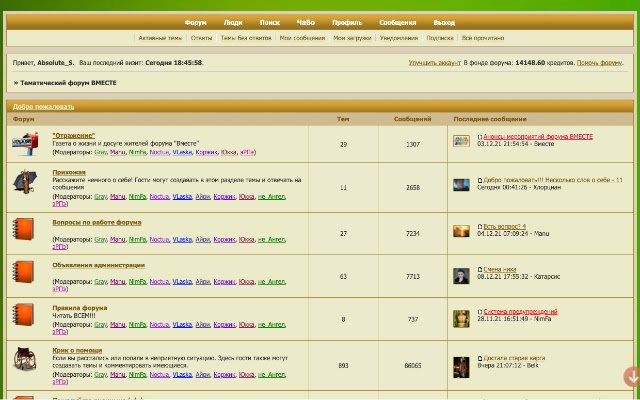Image resolution: width=640 pixels, height=400 pixels.
Task: Click the scroll-down arrow circle icon
Action: point(631,377)
